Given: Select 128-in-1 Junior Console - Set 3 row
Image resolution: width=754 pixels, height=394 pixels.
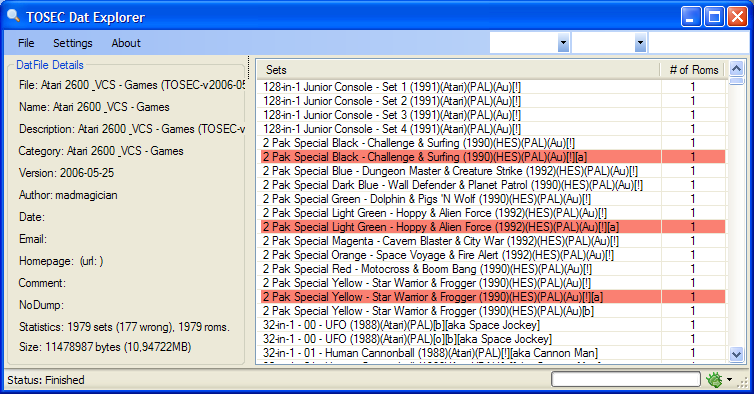Looking at the screenshot, I should [x=493, y=115].
